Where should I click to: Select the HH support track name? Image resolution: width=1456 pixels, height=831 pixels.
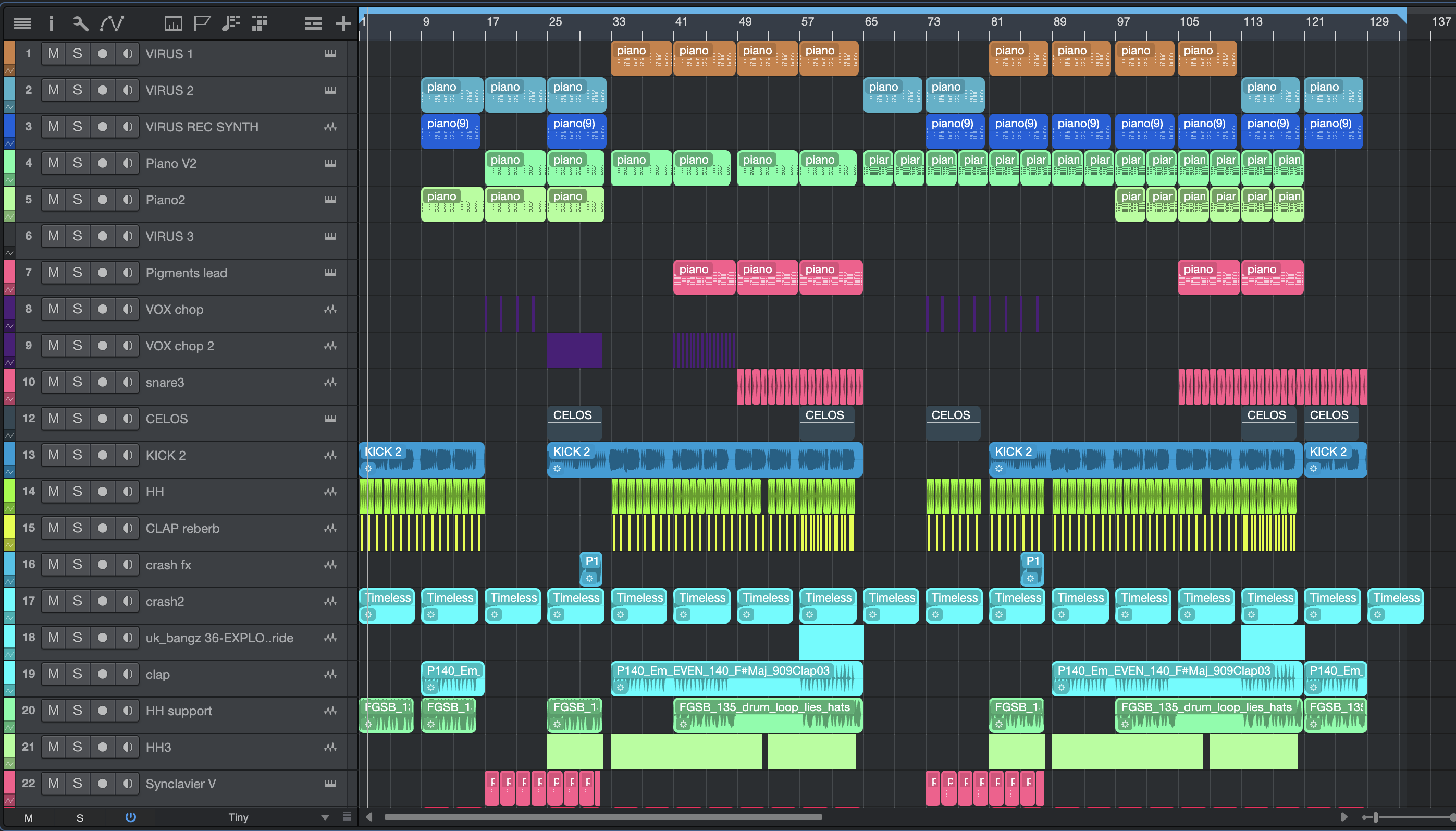tap(179, 711)
